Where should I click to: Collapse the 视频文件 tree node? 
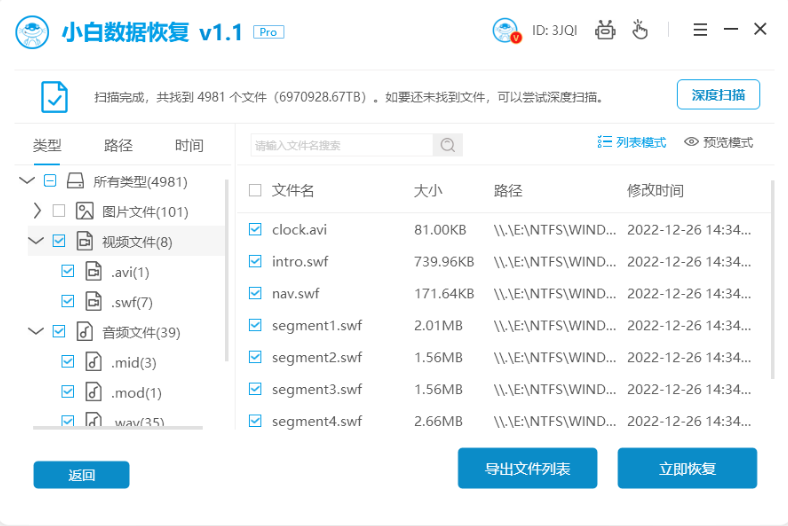pyautogui.click(x=36, y=241)
